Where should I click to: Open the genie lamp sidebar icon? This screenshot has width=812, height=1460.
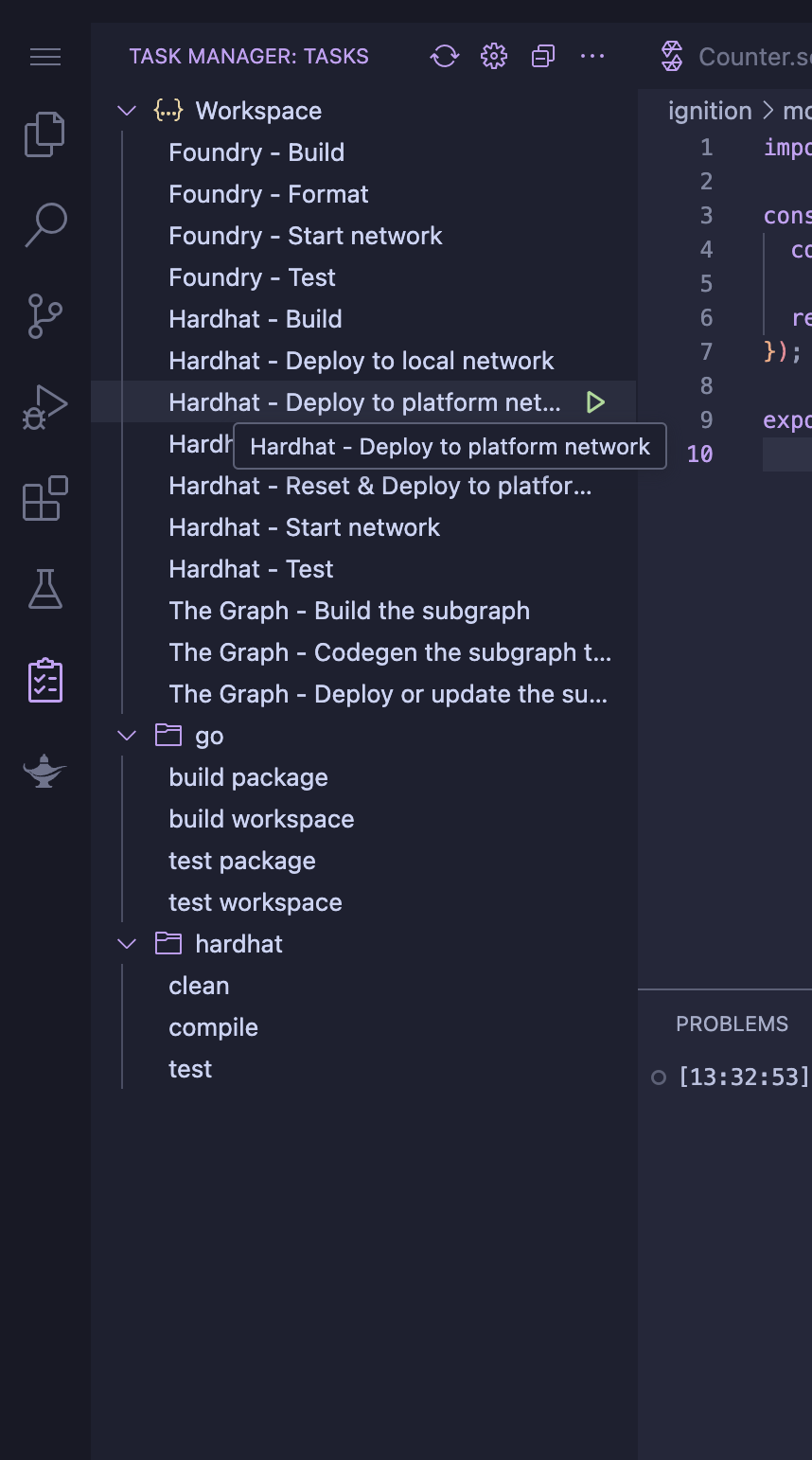[x=44, y=770]
